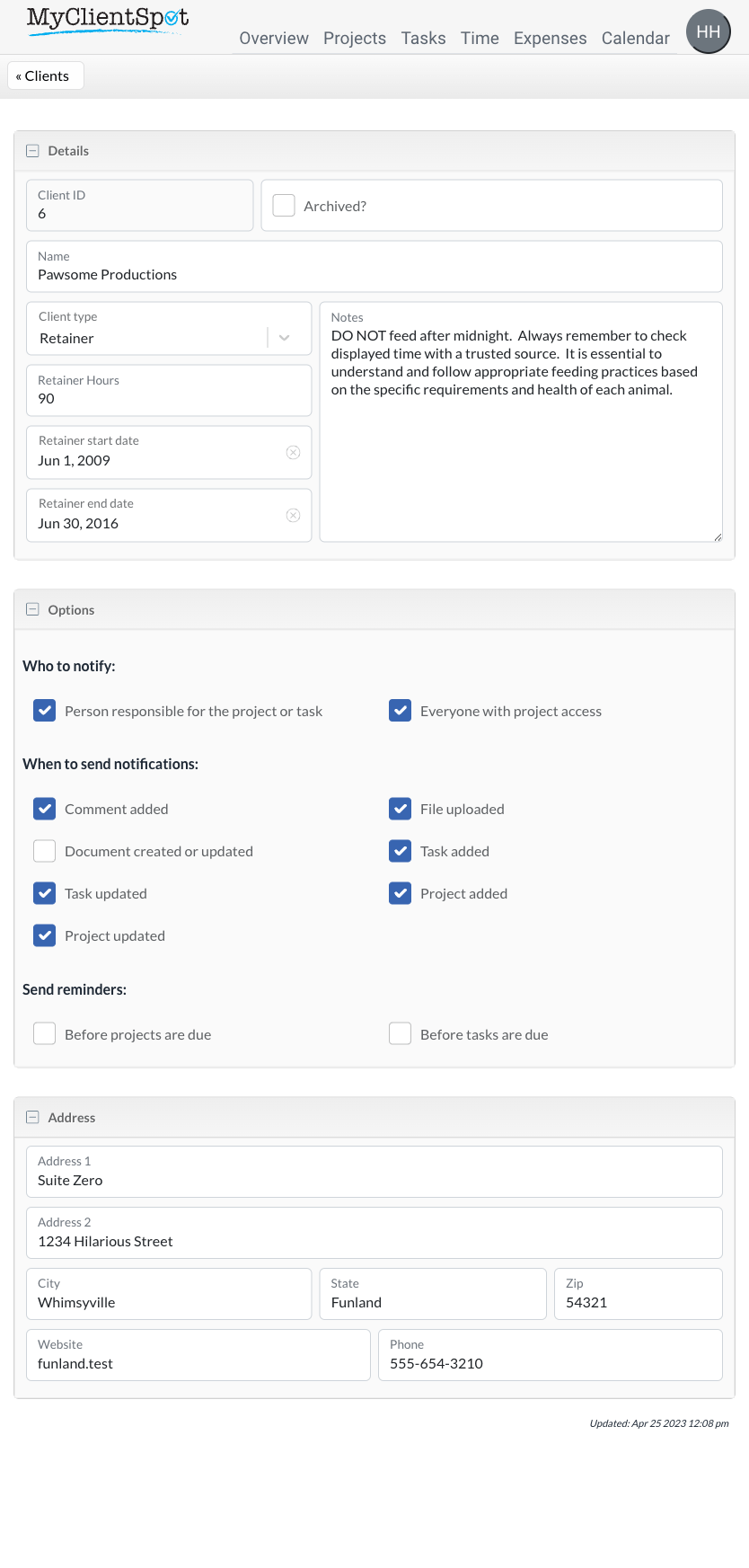Open the Expenses tab

coord(550,39)
